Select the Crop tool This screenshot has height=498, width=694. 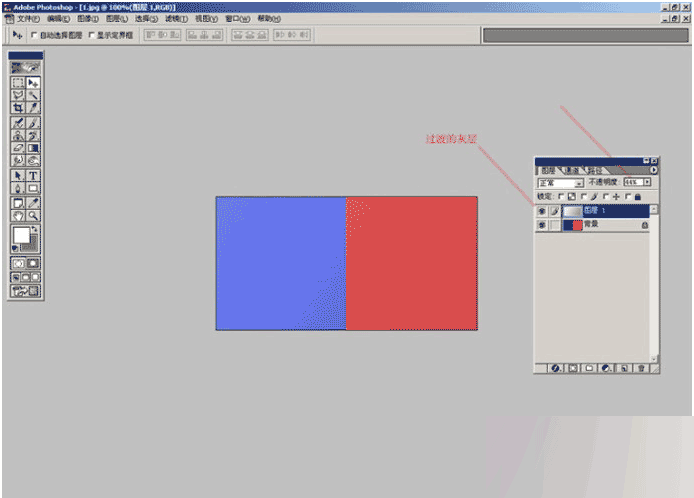[x=18, y=108]
